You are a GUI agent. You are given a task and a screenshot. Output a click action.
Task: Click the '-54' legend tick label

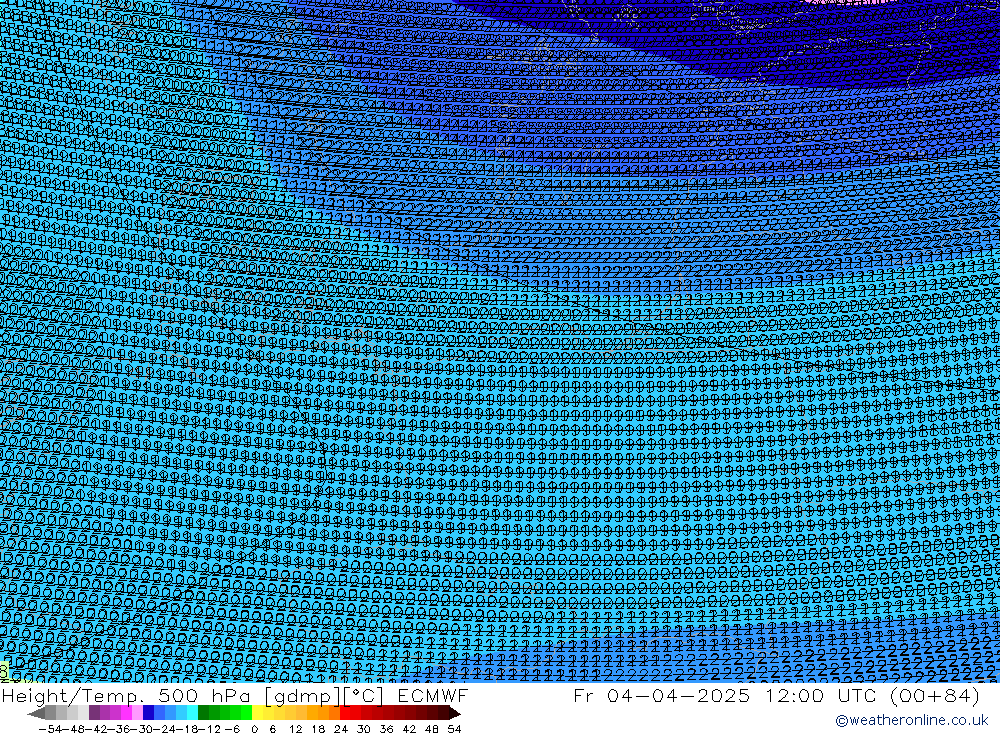(x=48, y=729)
